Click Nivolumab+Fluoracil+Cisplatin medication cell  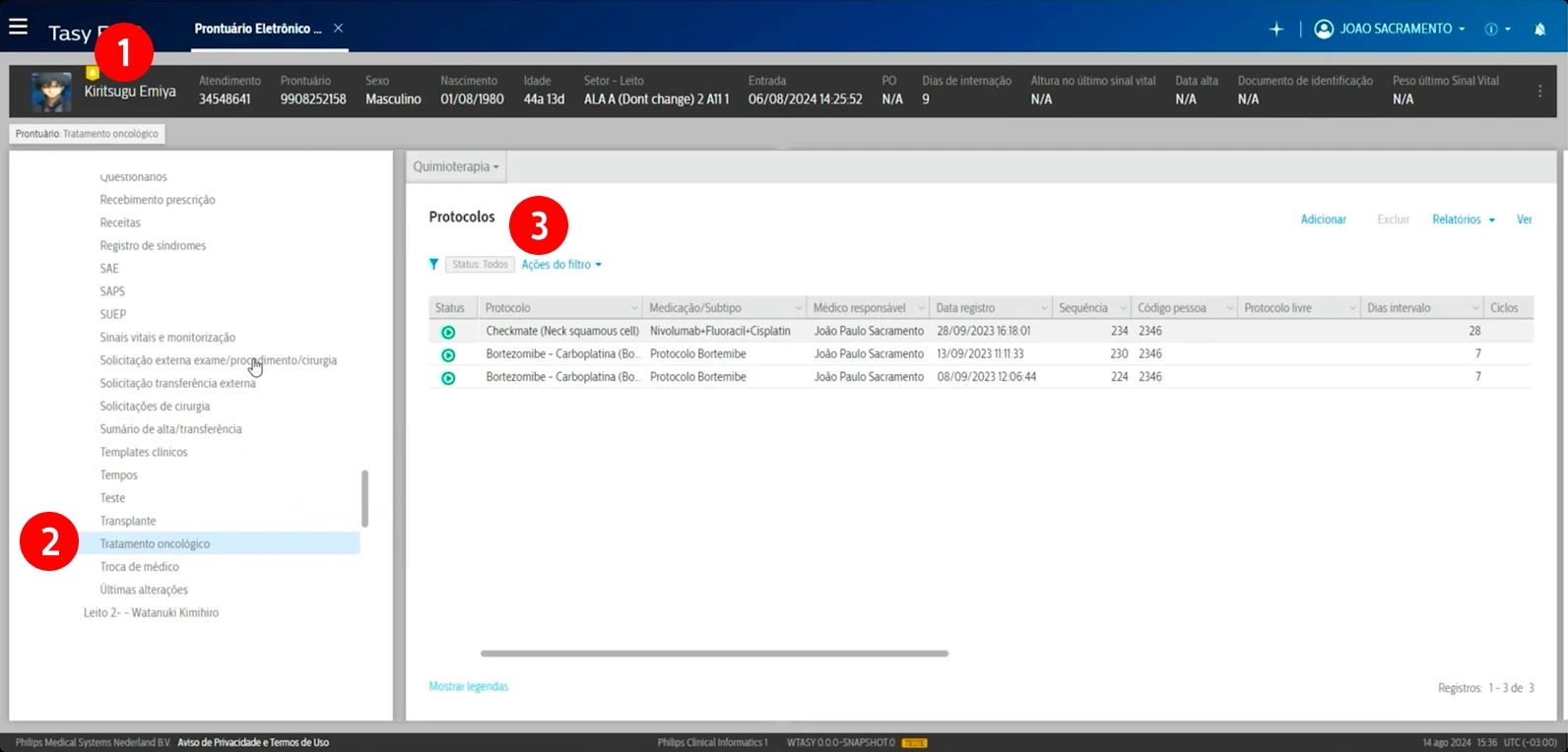(720, 331)
